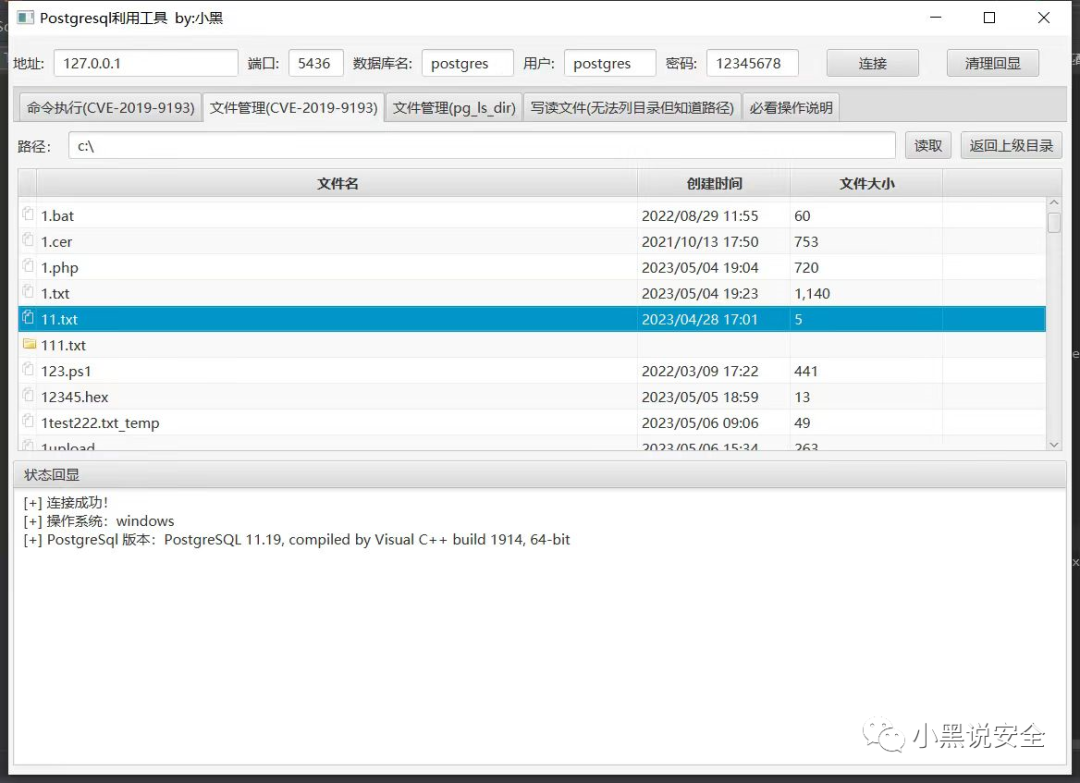Click the file icon beside 1test222.txt_temp
1080x783 pixels.
[x=28, y=421]
